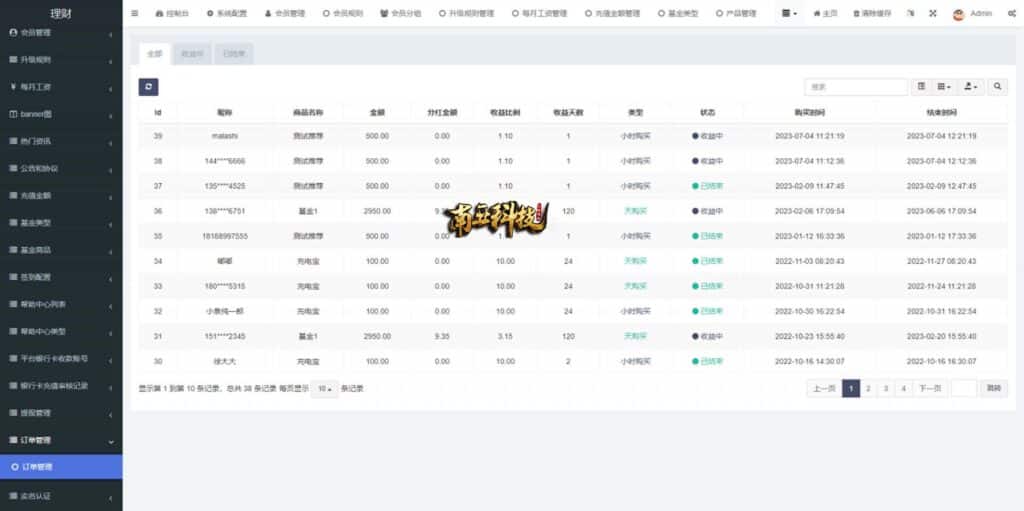This screenshot has width=1024, height=511.
Task: Go to page 3 in pagination
Action: 886,388
